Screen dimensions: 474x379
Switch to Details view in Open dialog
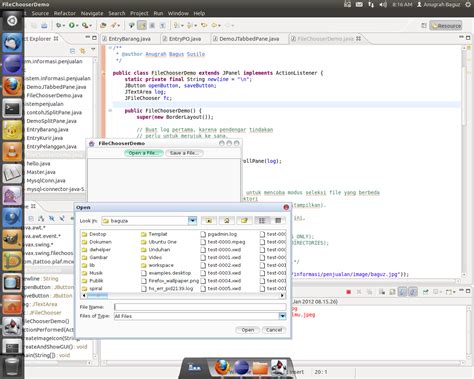(278, 220)
